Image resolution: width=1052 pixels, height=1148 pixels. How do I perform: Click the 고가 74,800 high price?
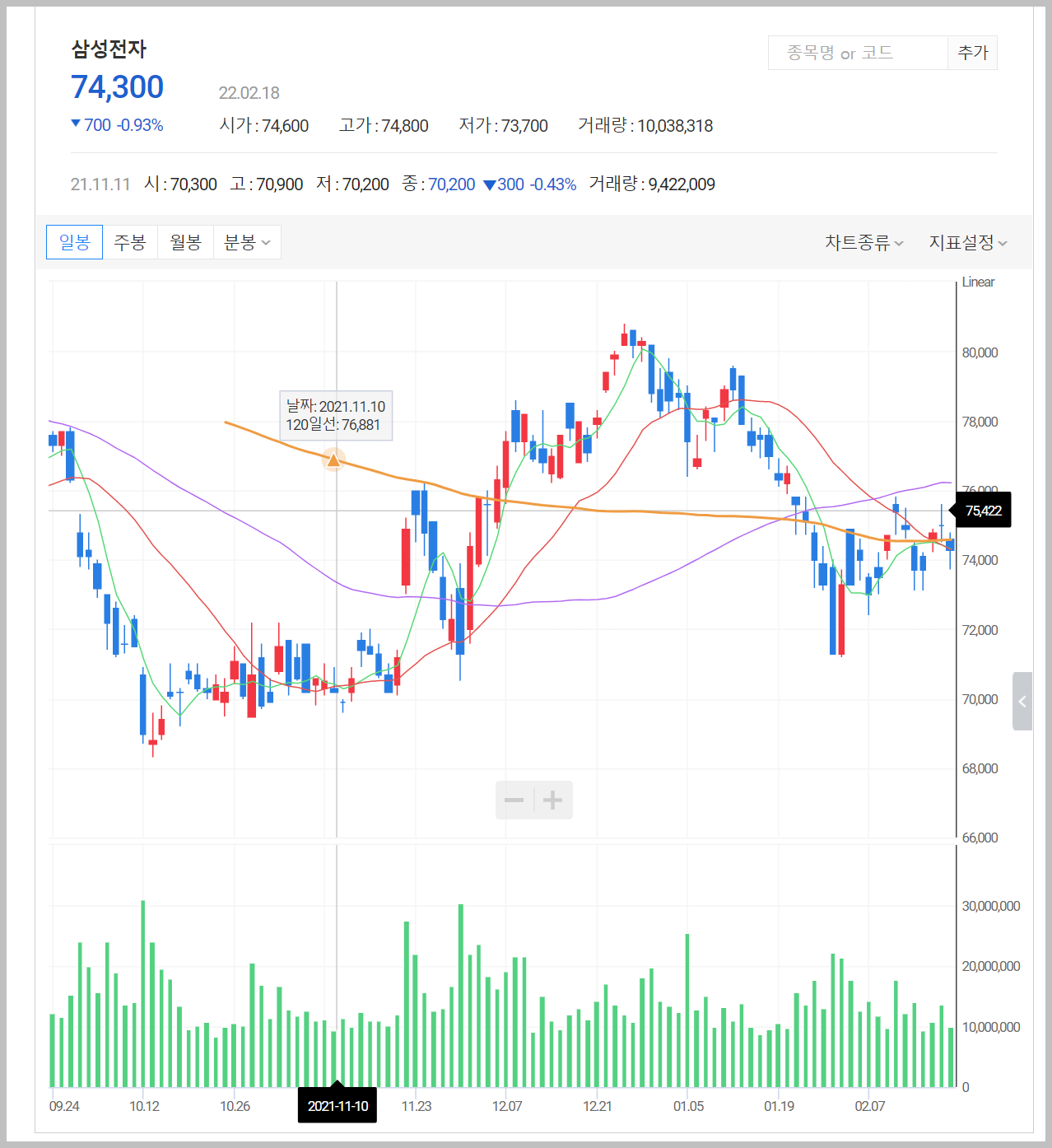coord(384,125)
